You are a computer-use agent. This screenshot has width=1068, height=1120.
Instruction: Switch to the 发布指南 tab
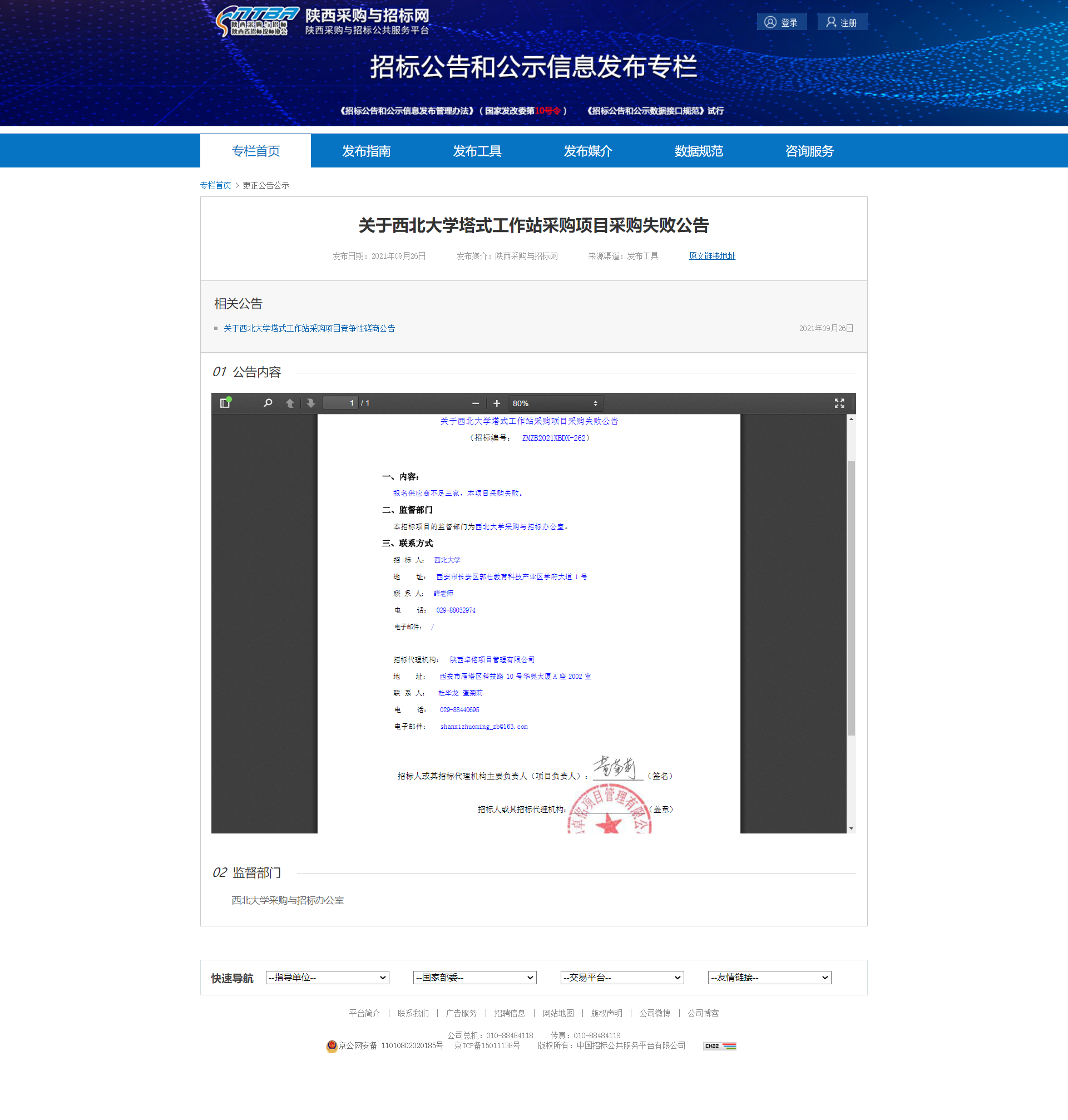tap(366, 151)
